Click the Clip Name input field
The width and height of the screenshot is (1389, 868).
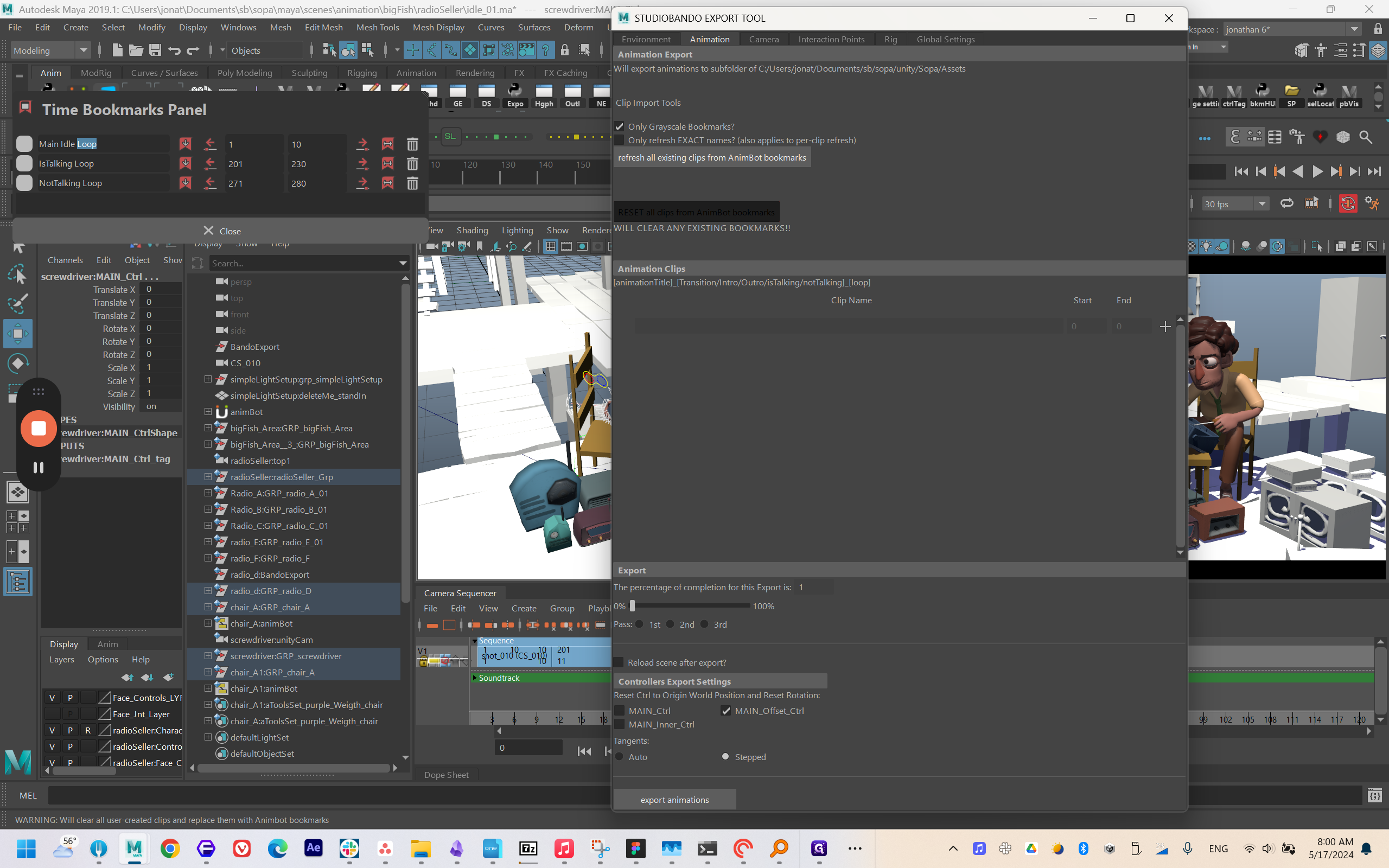(x=849, y=327)
